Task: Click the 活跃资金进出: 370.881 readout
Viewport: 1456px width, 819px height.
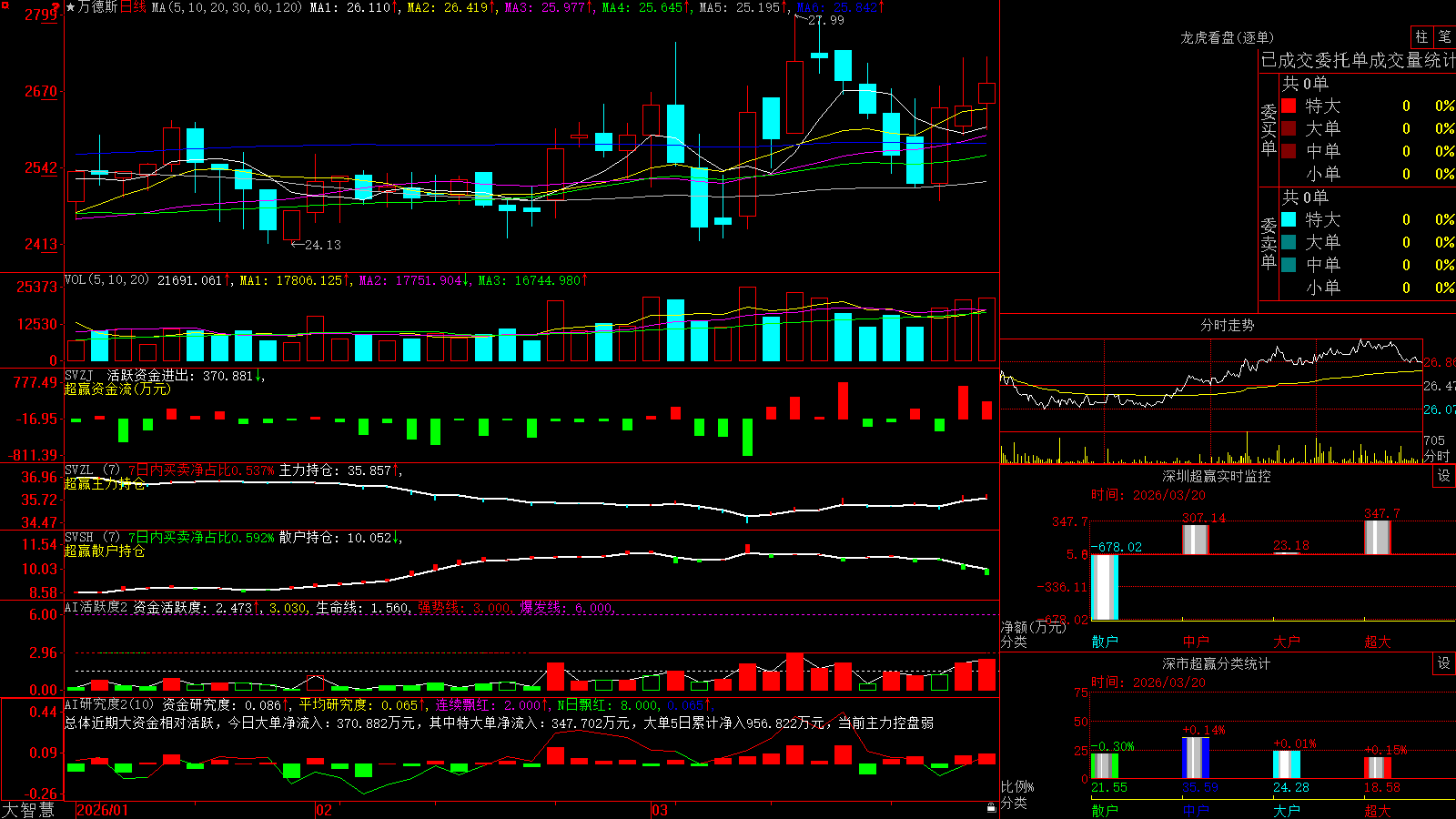Action: click(x=180, y=375)
